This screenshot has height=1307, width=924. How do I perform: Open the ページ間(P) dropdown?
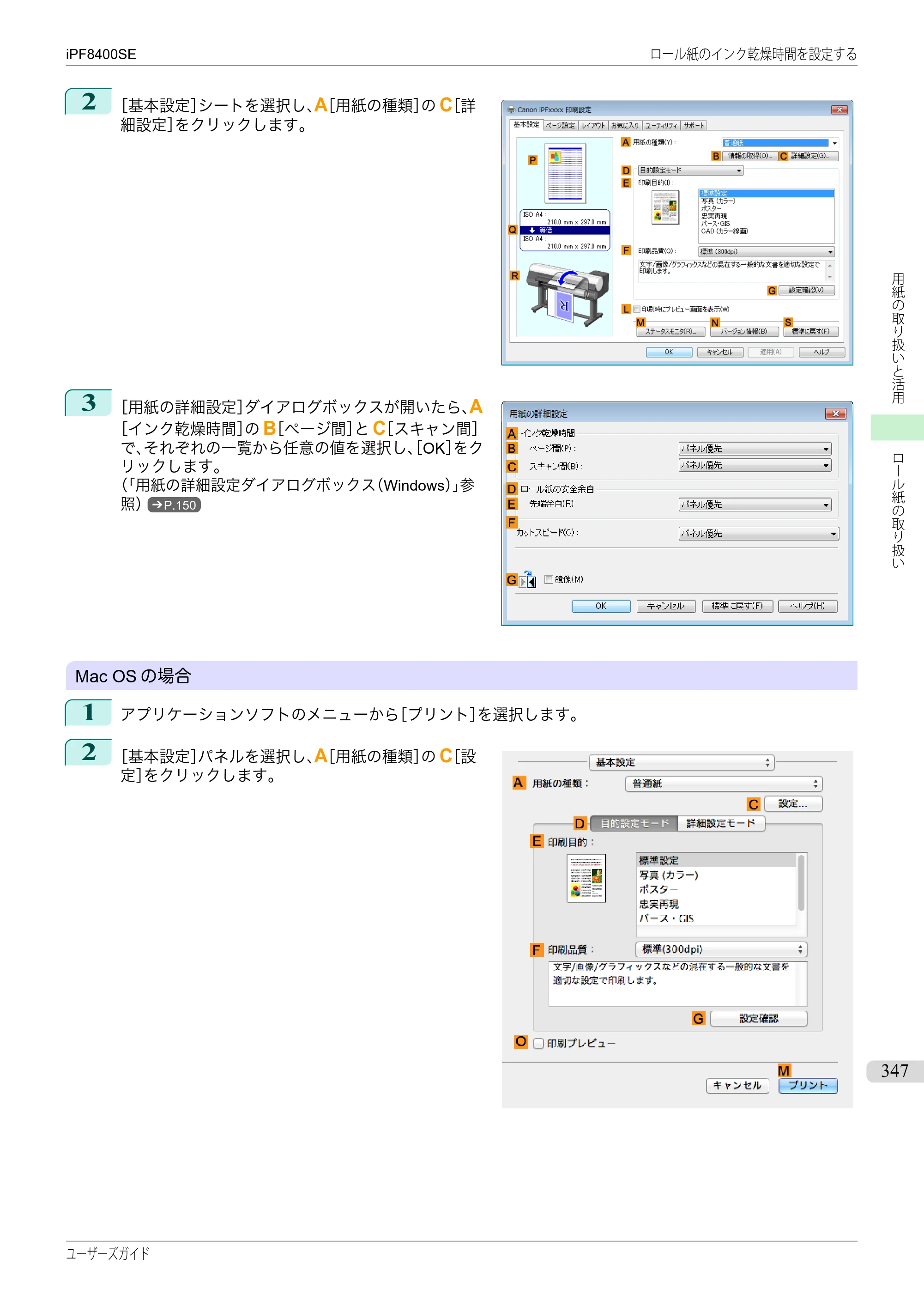click(755, 449)
